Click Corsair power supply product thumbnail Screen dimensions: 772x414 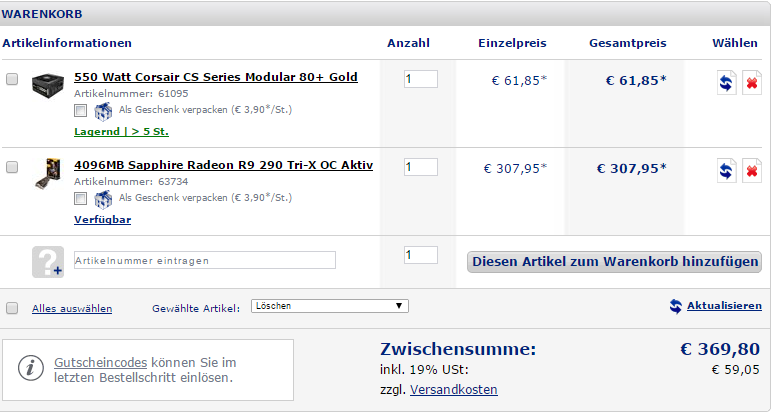[x=48, y=85]
